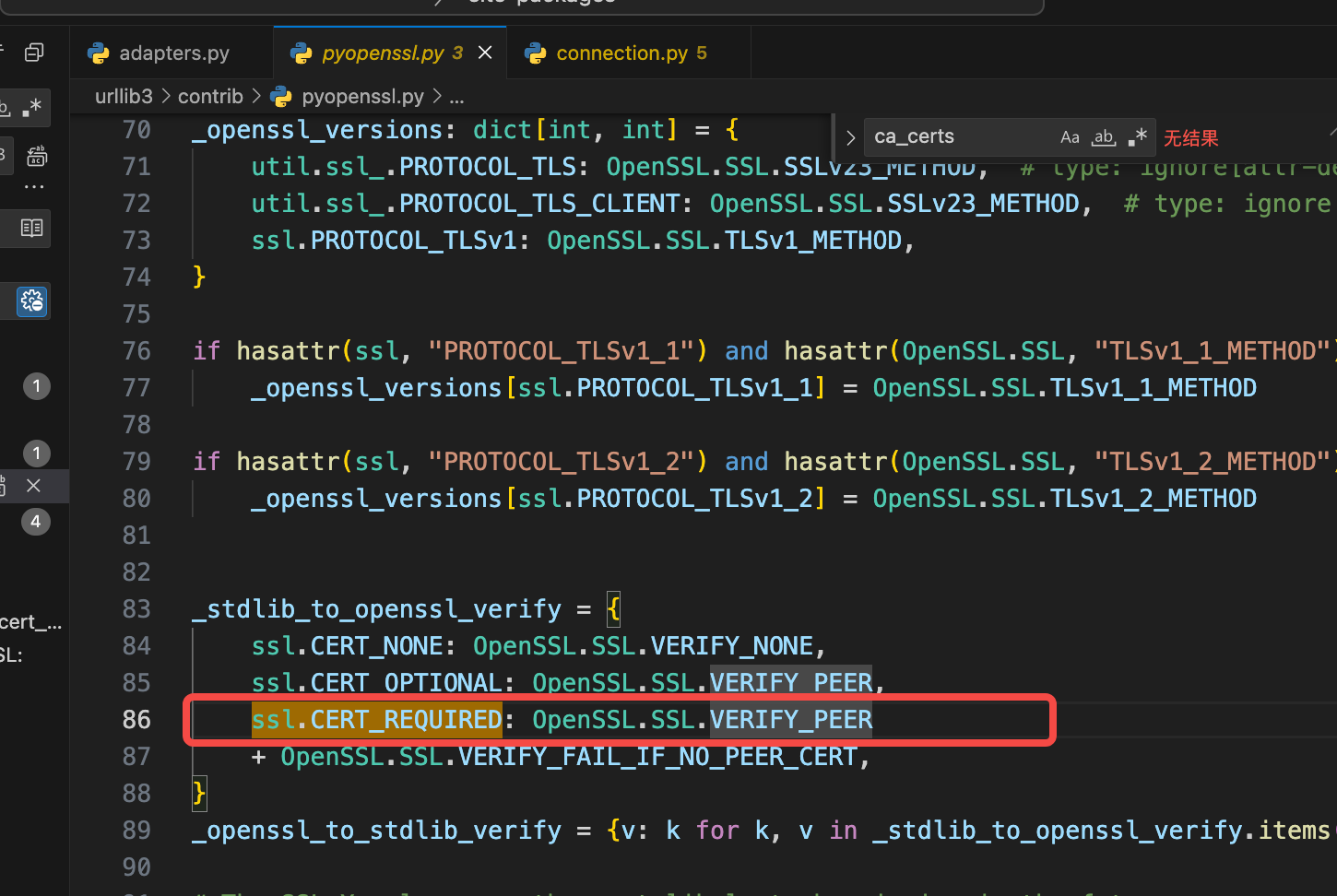Toggle Match Whole Word in find widget
This screenshot has width=1337, height=896.
tap(1104, 137)
